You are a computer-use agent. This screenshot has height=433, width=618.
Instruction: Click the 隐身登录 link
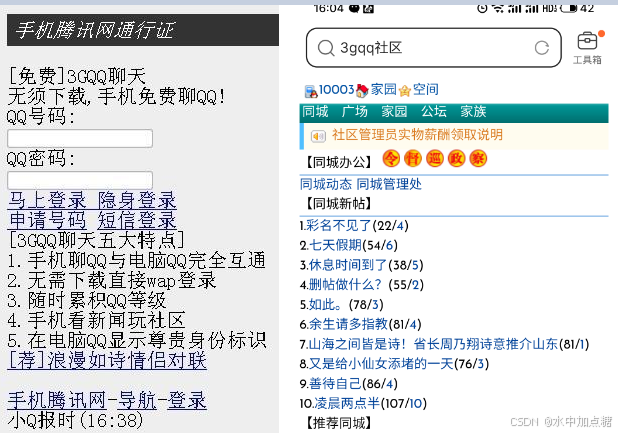click(137, 200)
